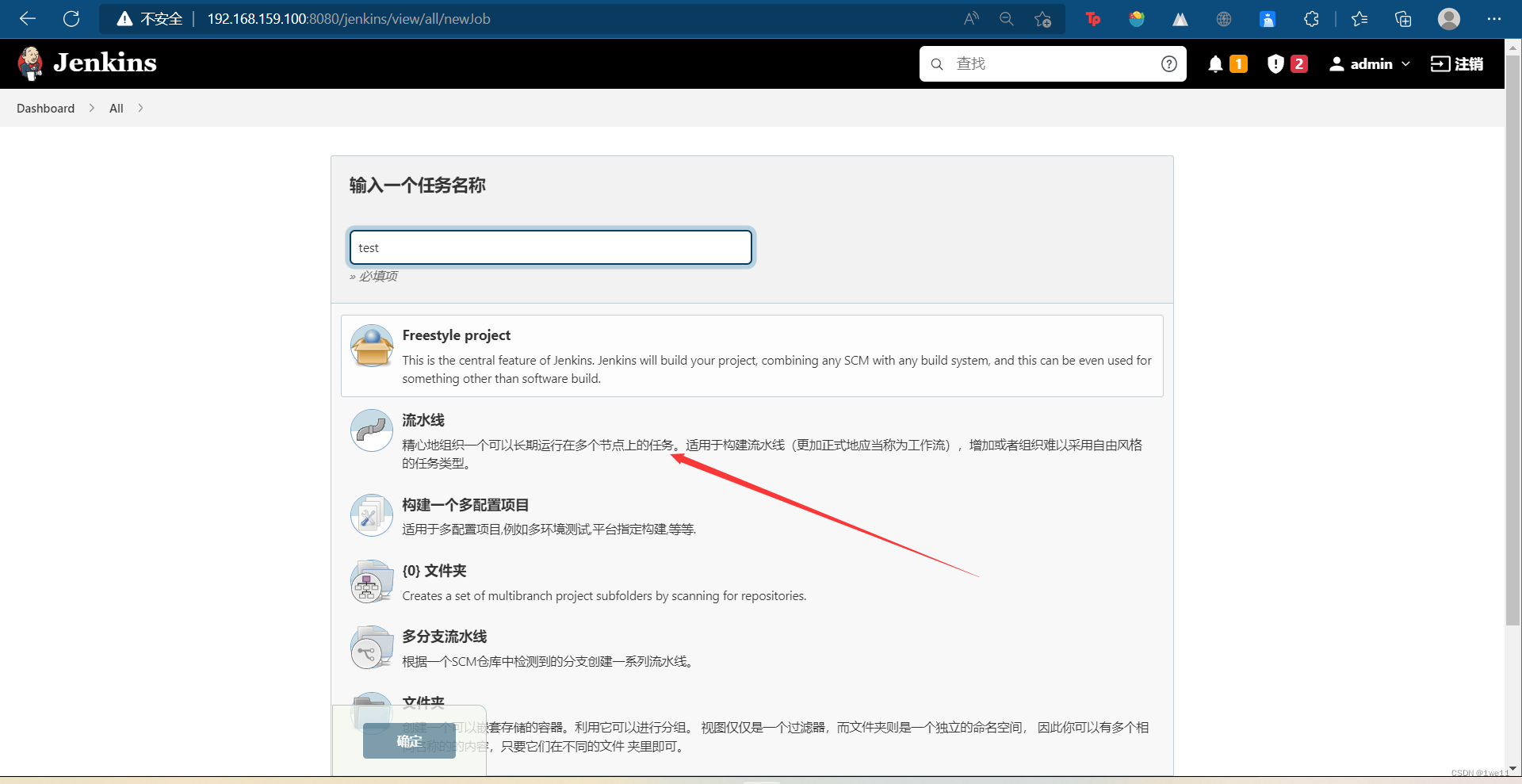Click the magnifier icon in Jenkins search
Viewport: 1522px width, 784px height.
pos(937,64)
